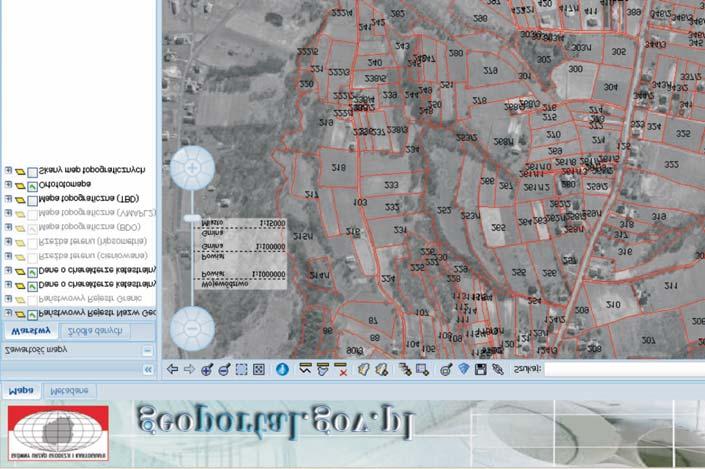Click the Województwo scale label
This screenshot has width=705, height=469.
point(224,284)
